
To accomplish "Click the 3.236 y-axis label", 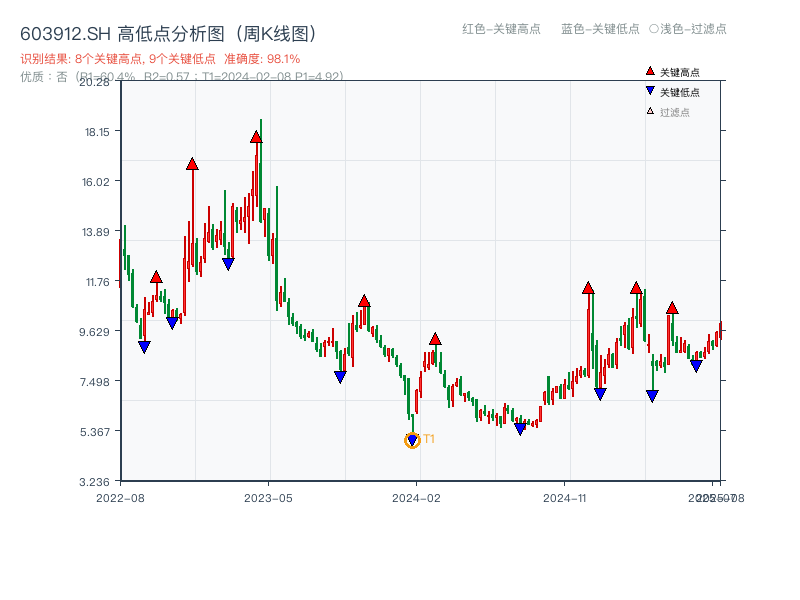I will tap(94, 482).
